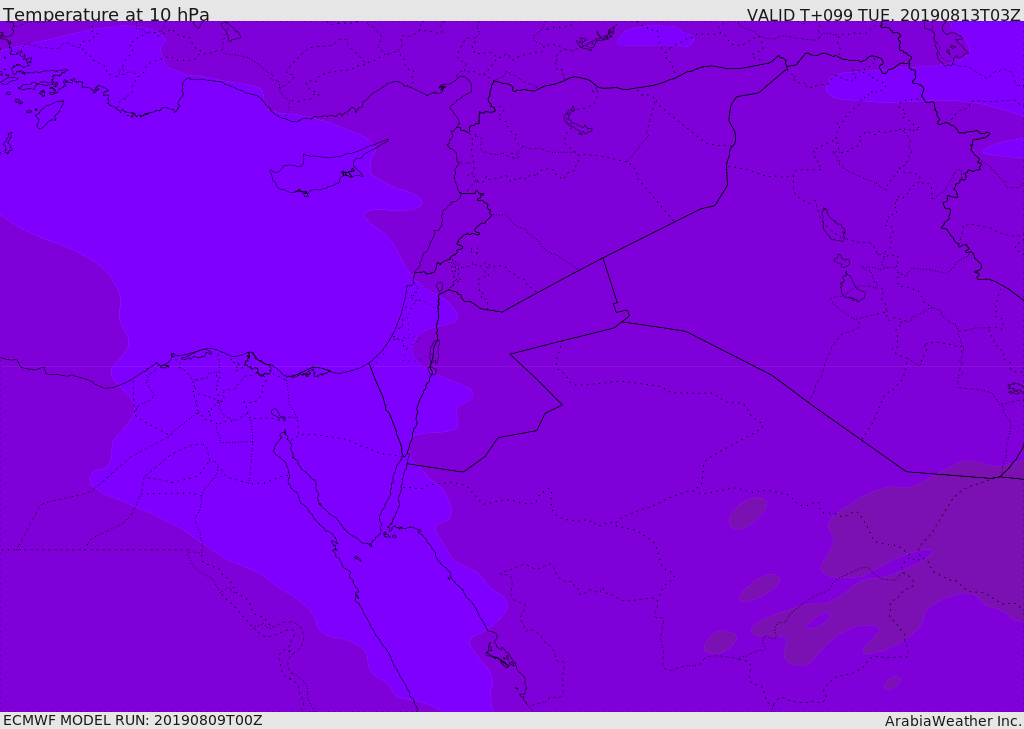Click the 'Temperature at 10 hPa' title text
Viewport: 1024px width, 729px height.
(x=106, y=14)
